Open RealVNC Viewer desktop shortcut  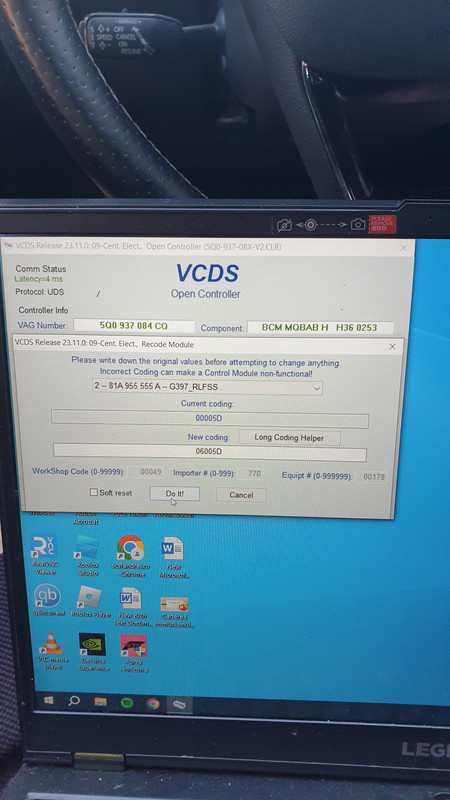[x=43, y=555]
